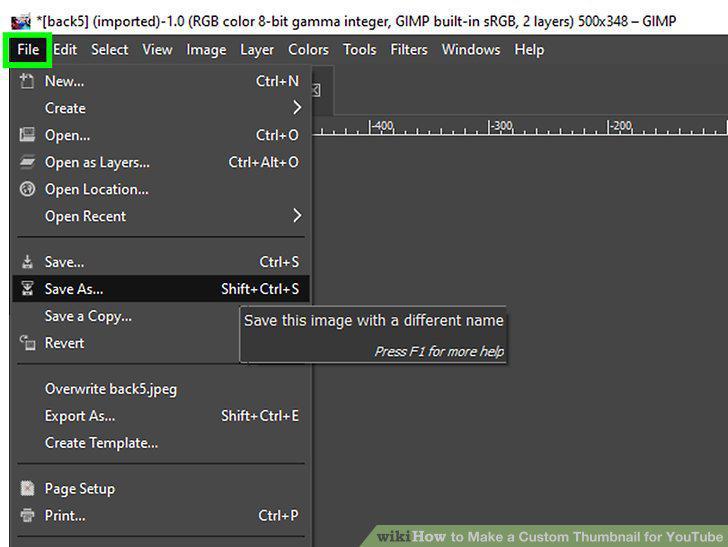Image resolution: width=728 pixels, height=547 pixels.
Task: Click the Open Location globe icon
Action: point(27,189)
